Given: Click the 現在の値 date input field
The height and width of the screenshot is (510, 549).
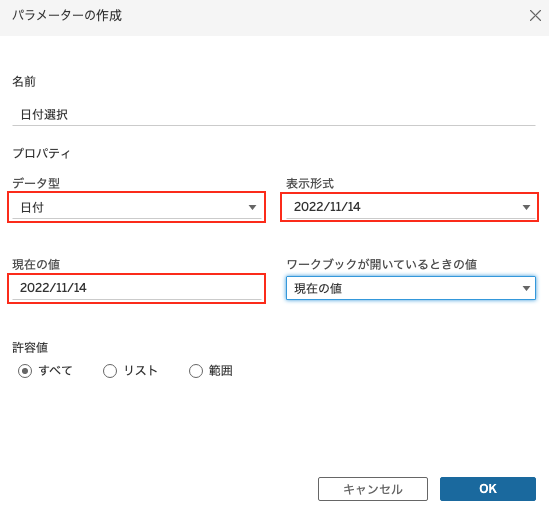Looking at the screenshot, I should click(x=137, y=288).
